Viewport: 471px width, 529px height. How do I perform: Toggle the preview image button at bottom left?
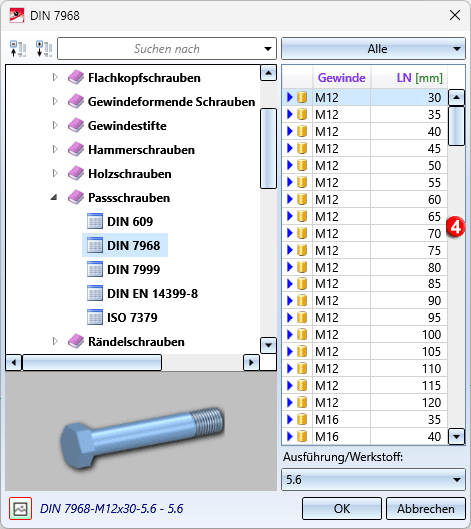(21, 508)
